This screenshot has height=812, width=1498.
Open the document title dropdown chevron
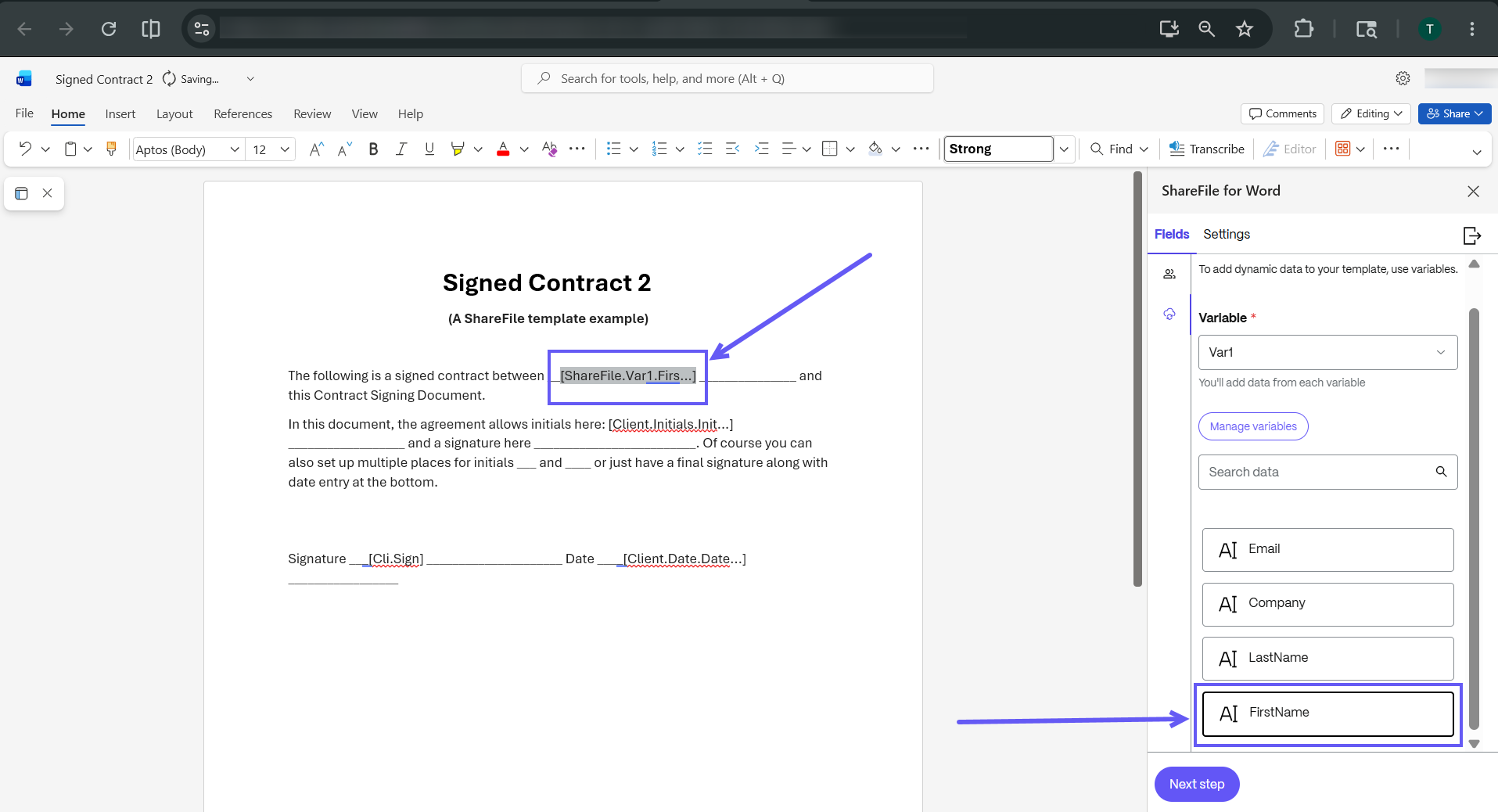(x=250, y=79)
